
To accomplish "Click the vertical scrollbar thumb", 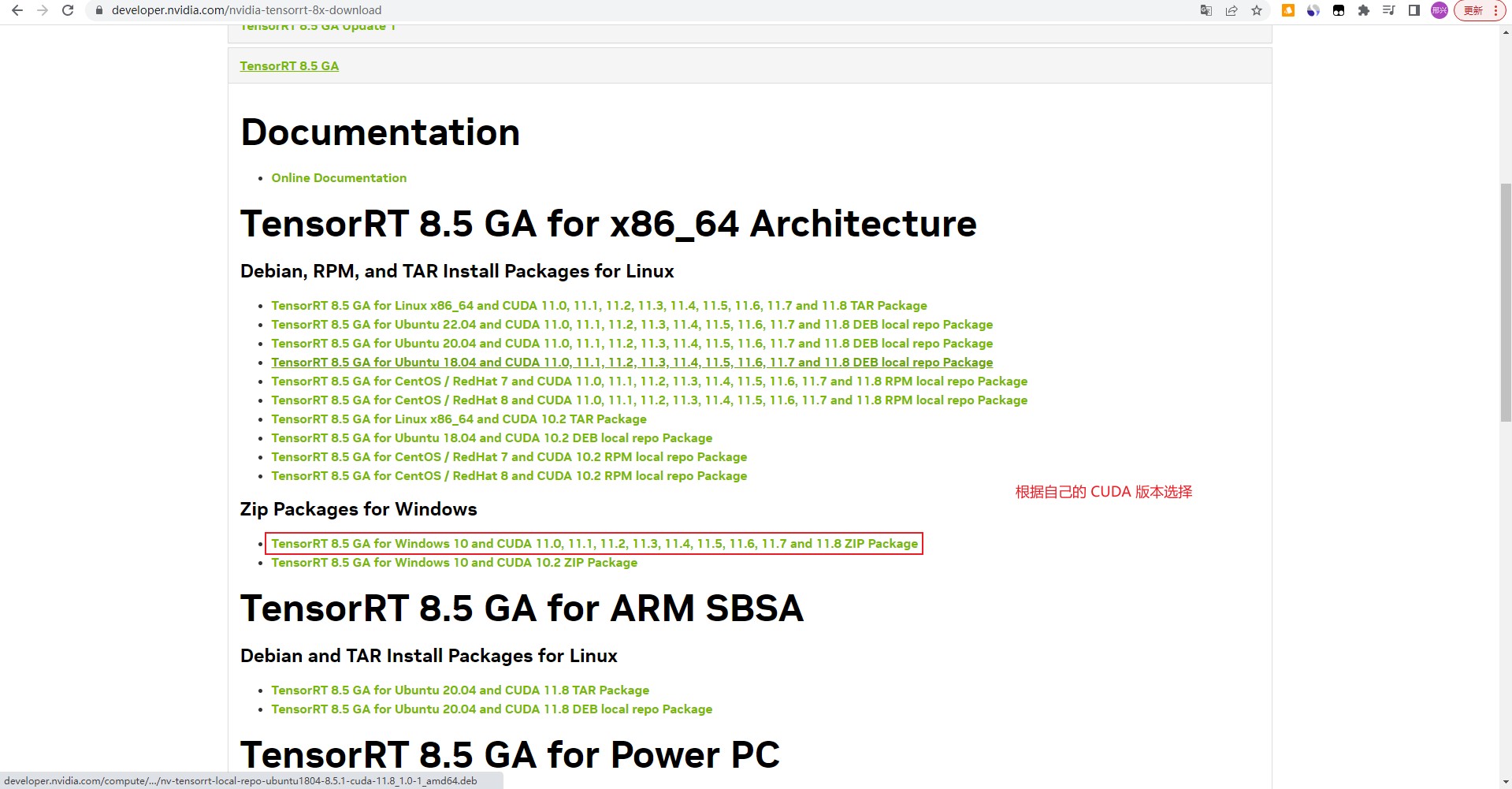I will point(1506,302).
